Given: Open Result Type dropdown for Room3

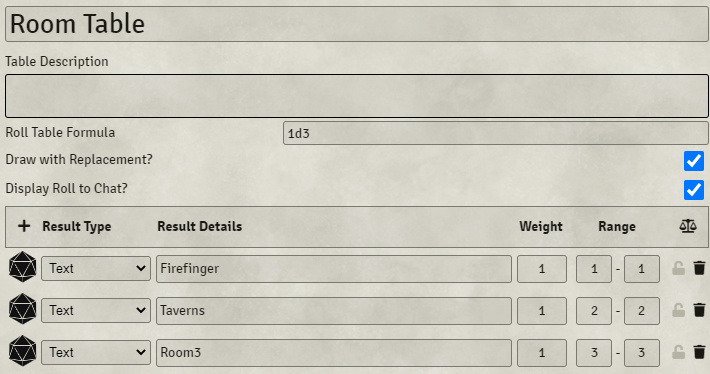Looking at the screenshot, I should pyautogui.click(x=96, y=352).
